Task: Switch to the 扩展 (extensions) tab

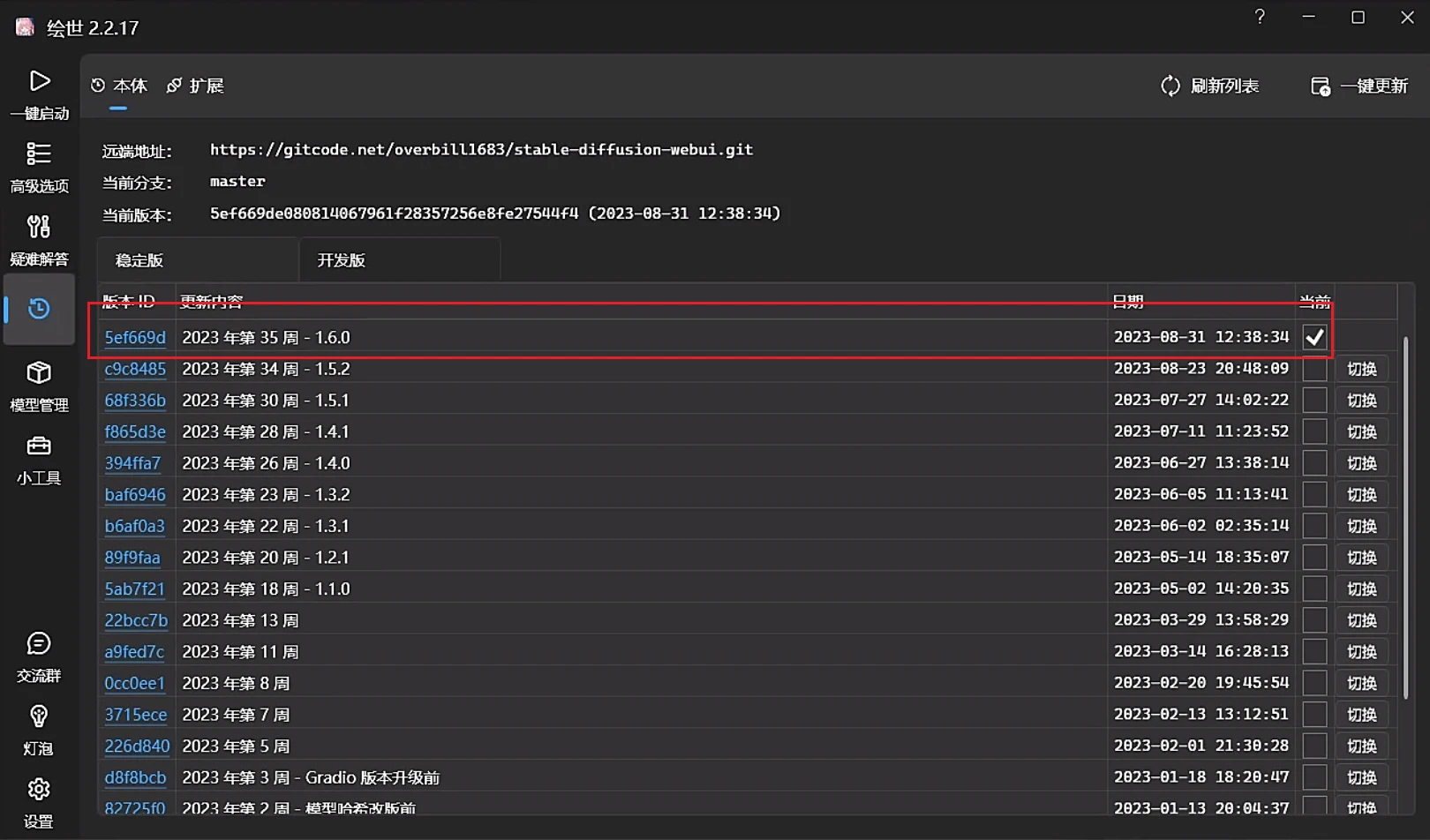Action: coord(196,86)
